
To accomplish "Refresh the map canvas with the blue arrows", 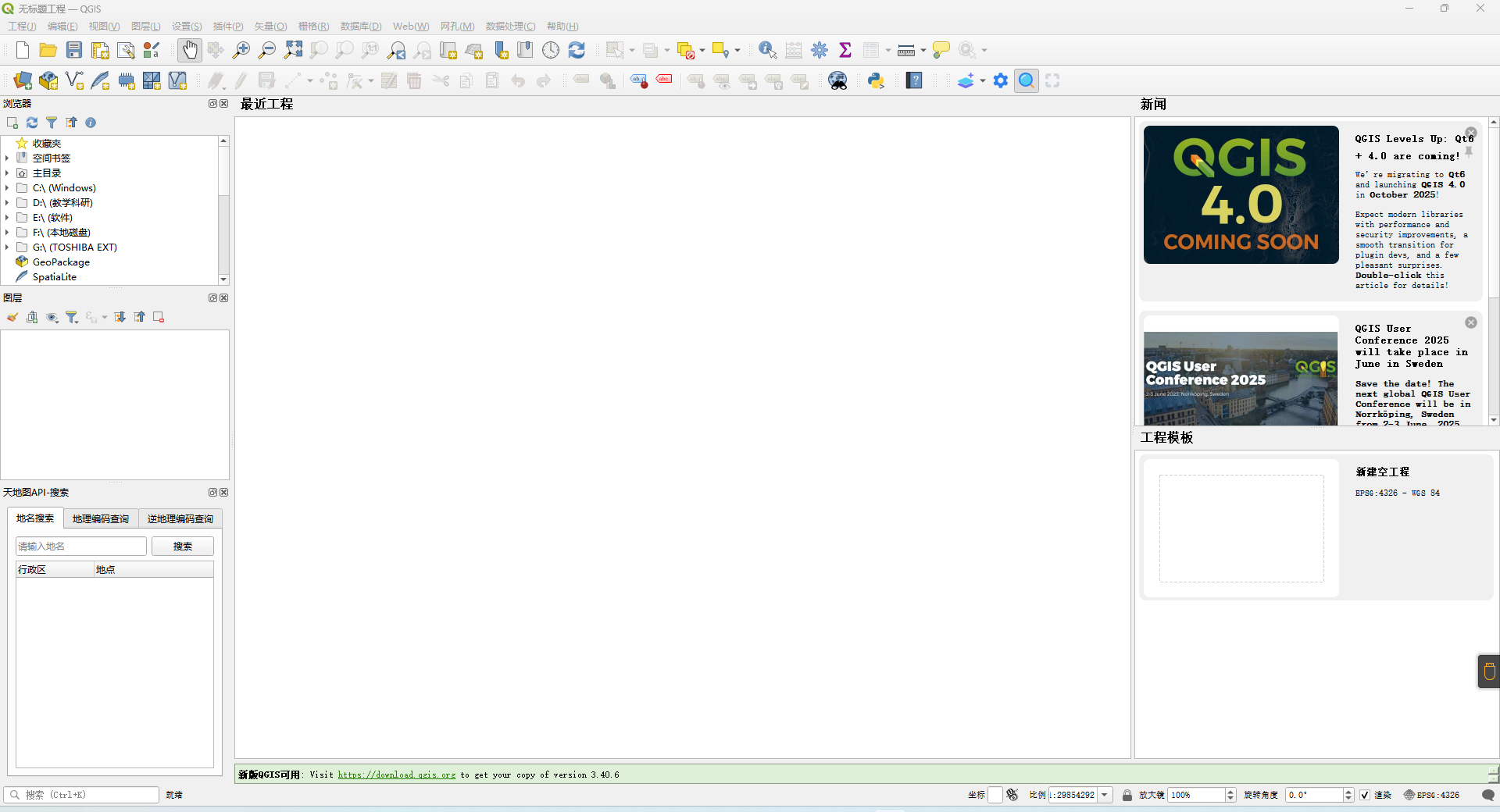I will click(x=577, y=50).
